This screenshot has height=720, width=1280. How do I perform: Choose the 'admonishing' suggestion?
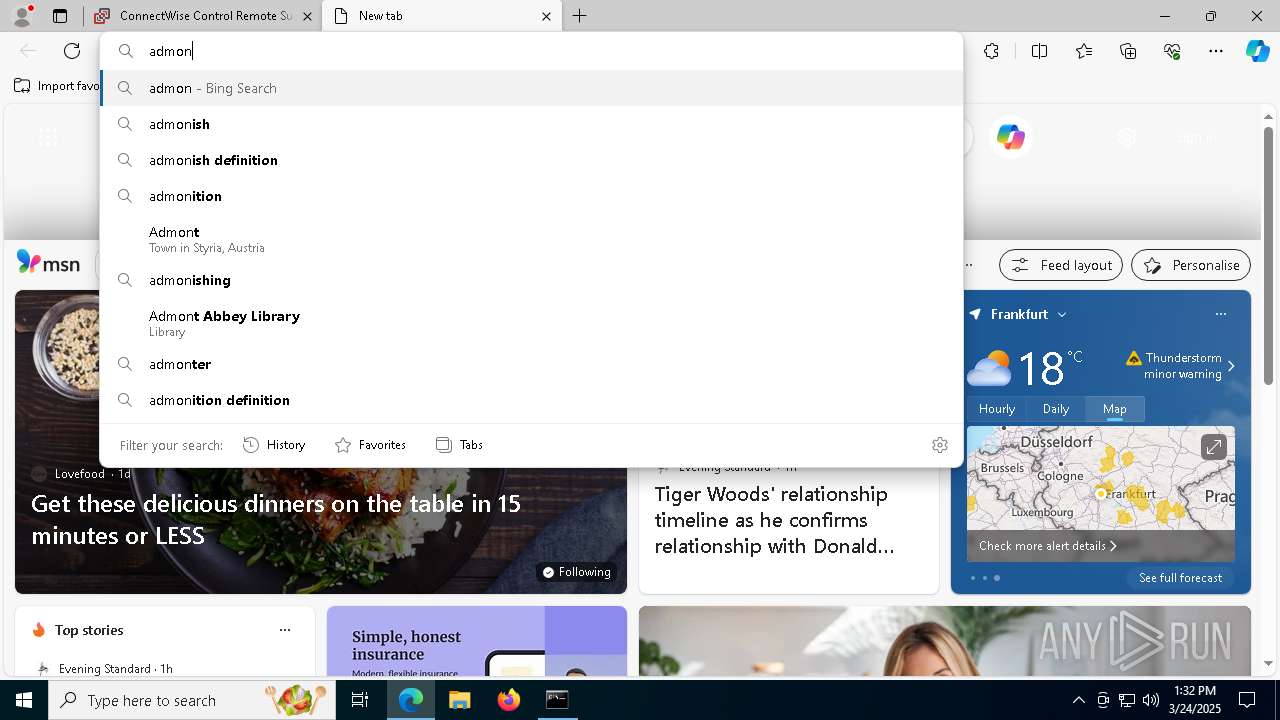532,280
